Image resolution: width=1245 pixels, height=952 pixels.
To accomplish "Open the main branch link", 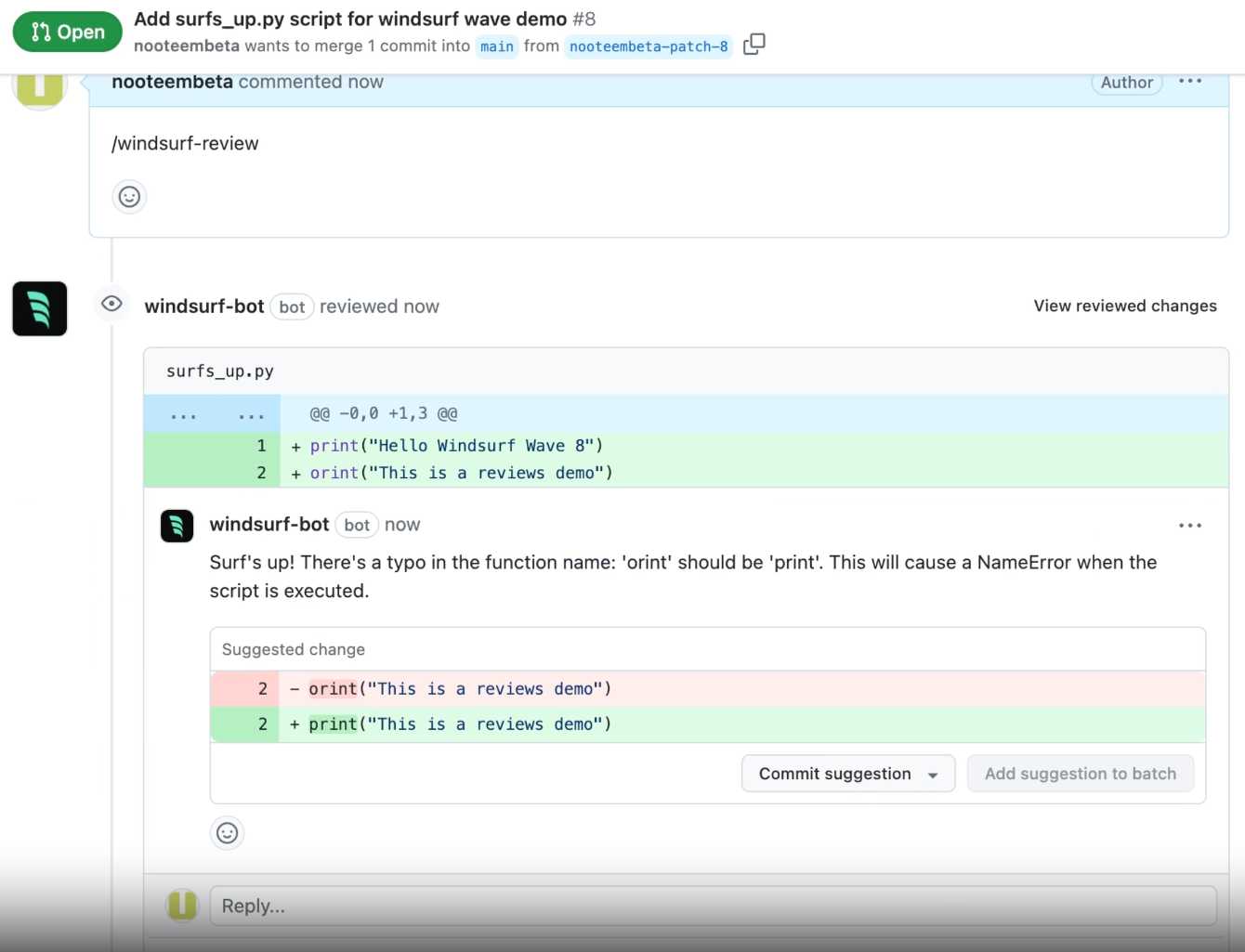I will 497,46.
